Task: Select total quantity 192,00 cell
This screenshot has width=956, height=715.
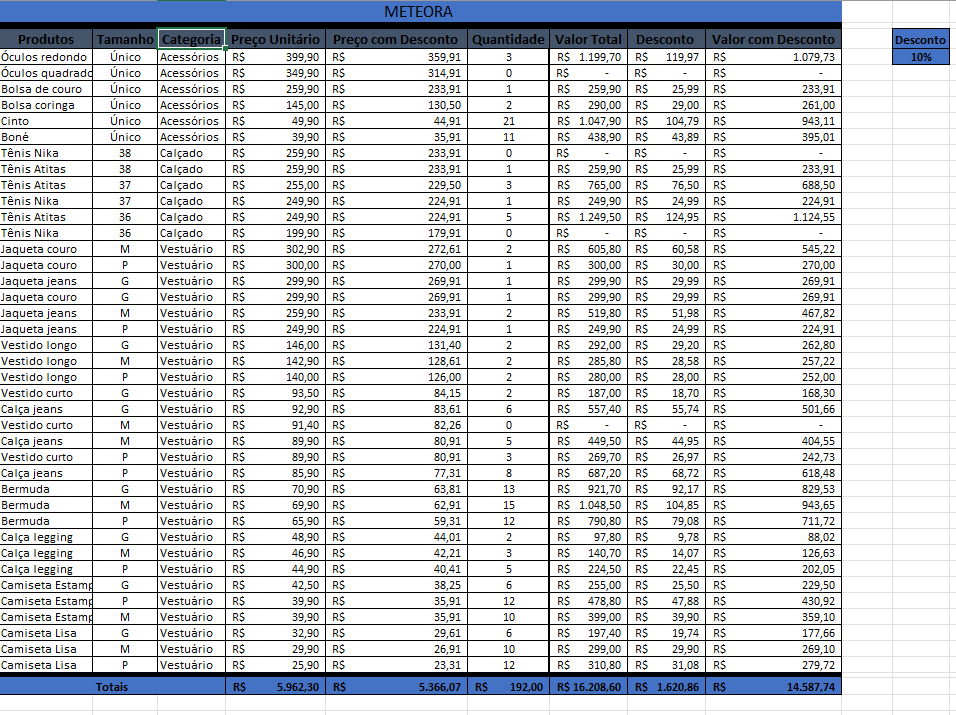Action: [x=508, y=686]
